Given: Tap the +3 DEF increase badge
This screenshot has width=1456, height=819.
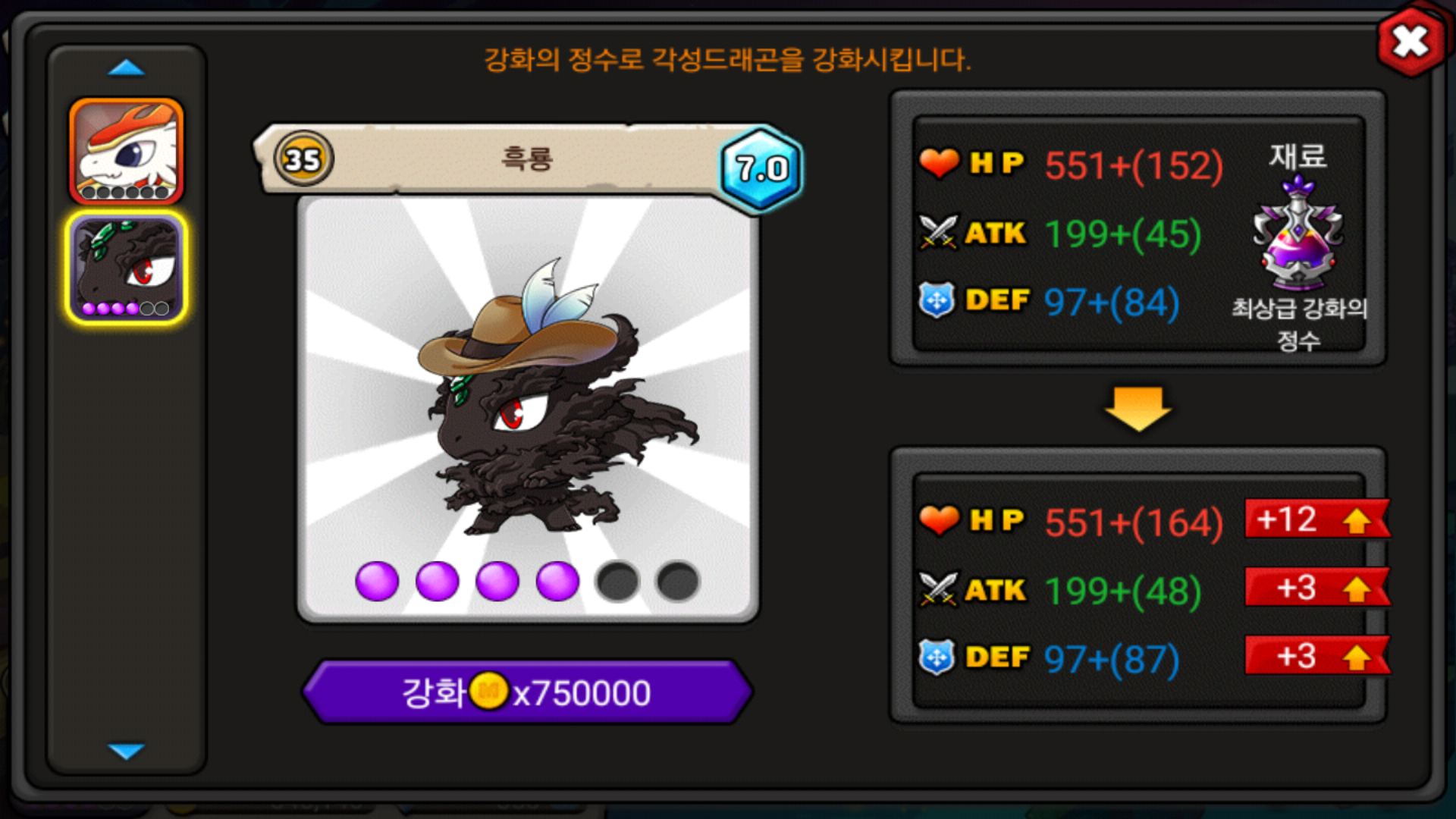Looking at the screenshot, I should (1317, 656).
